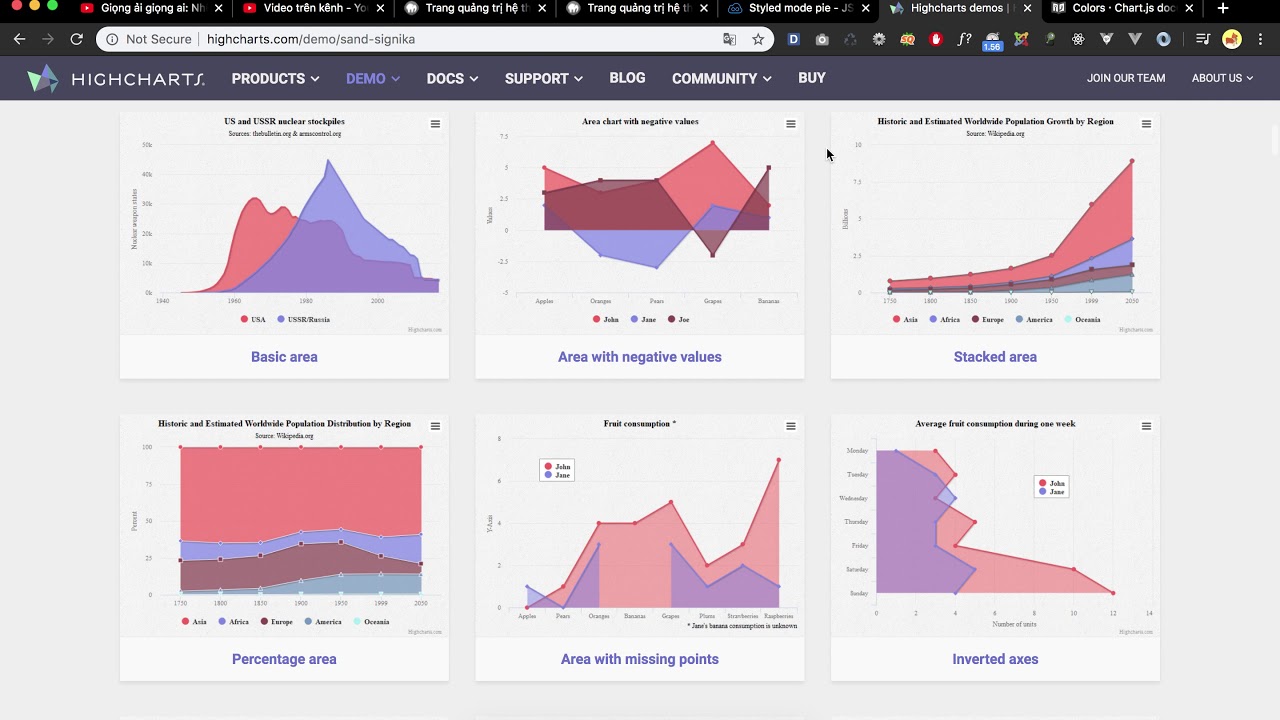Expand the ABOUT US dropdown
This screenshot has height=720, width=1280.
(1222, 78)
